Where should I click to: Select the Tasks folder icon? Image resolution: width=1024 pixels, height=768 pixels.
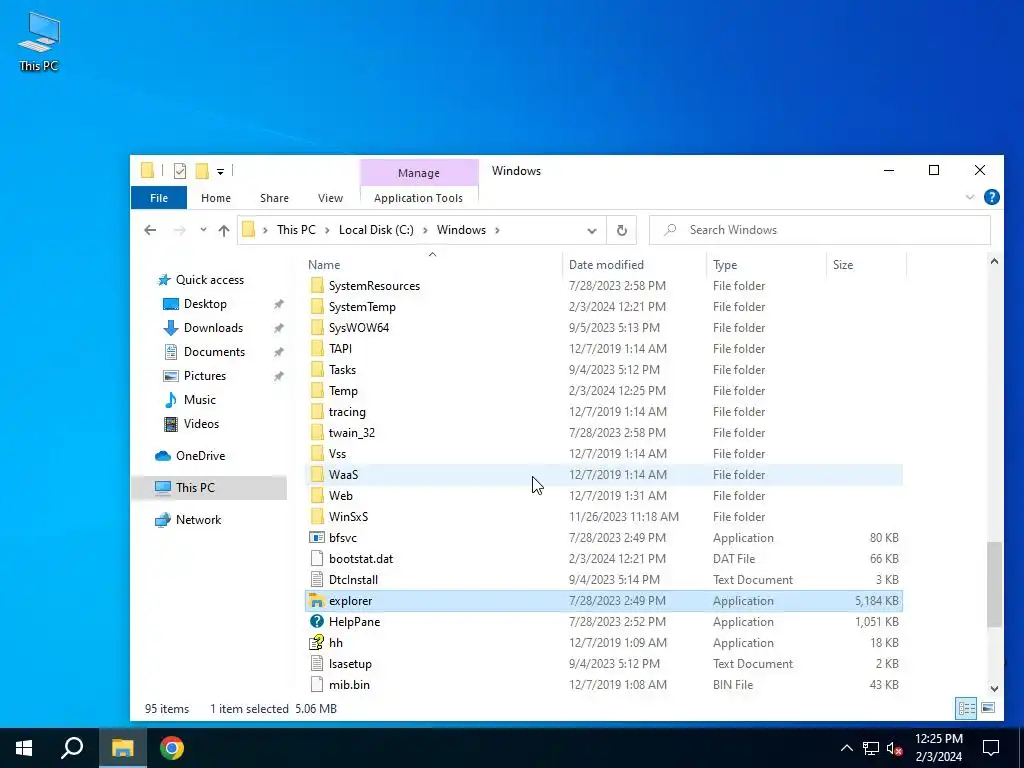(x=317, y=370)
